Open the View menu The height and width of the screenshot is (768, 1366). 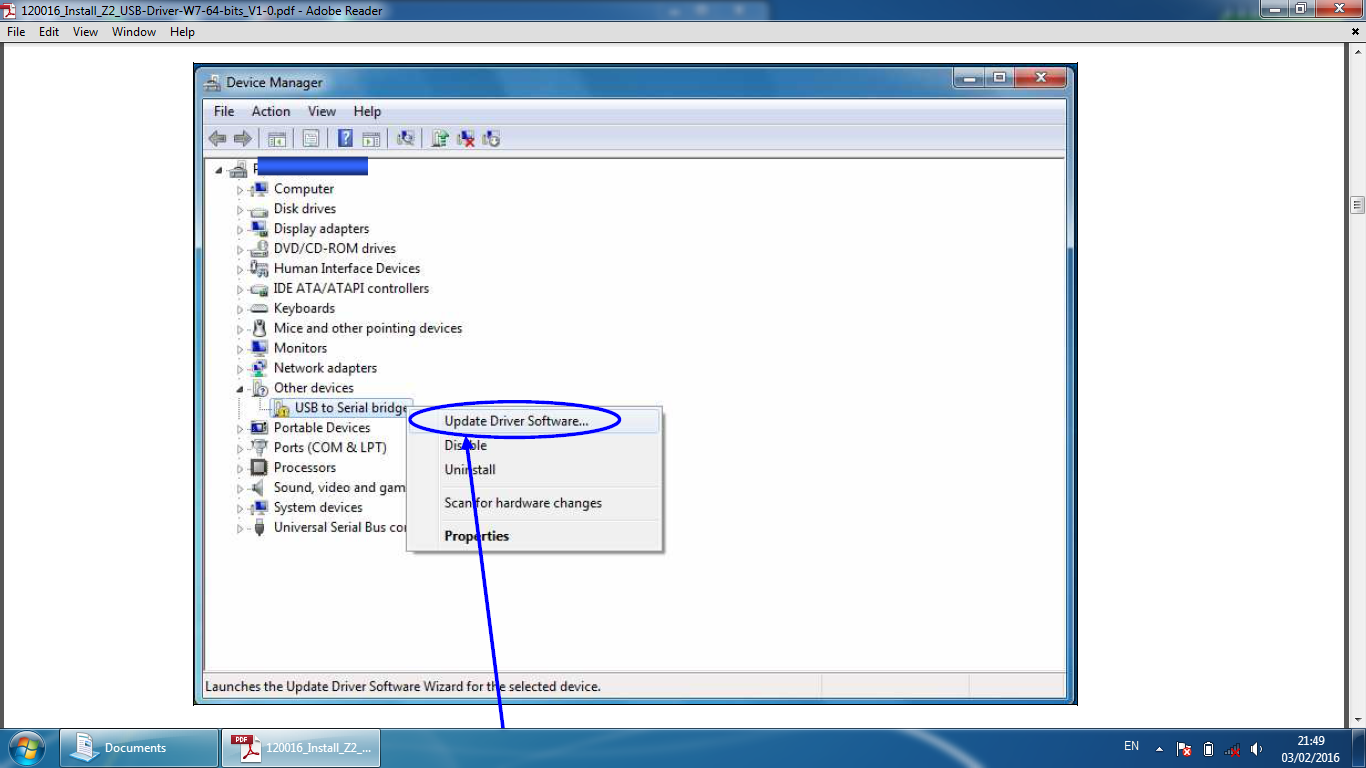[321, 111]
